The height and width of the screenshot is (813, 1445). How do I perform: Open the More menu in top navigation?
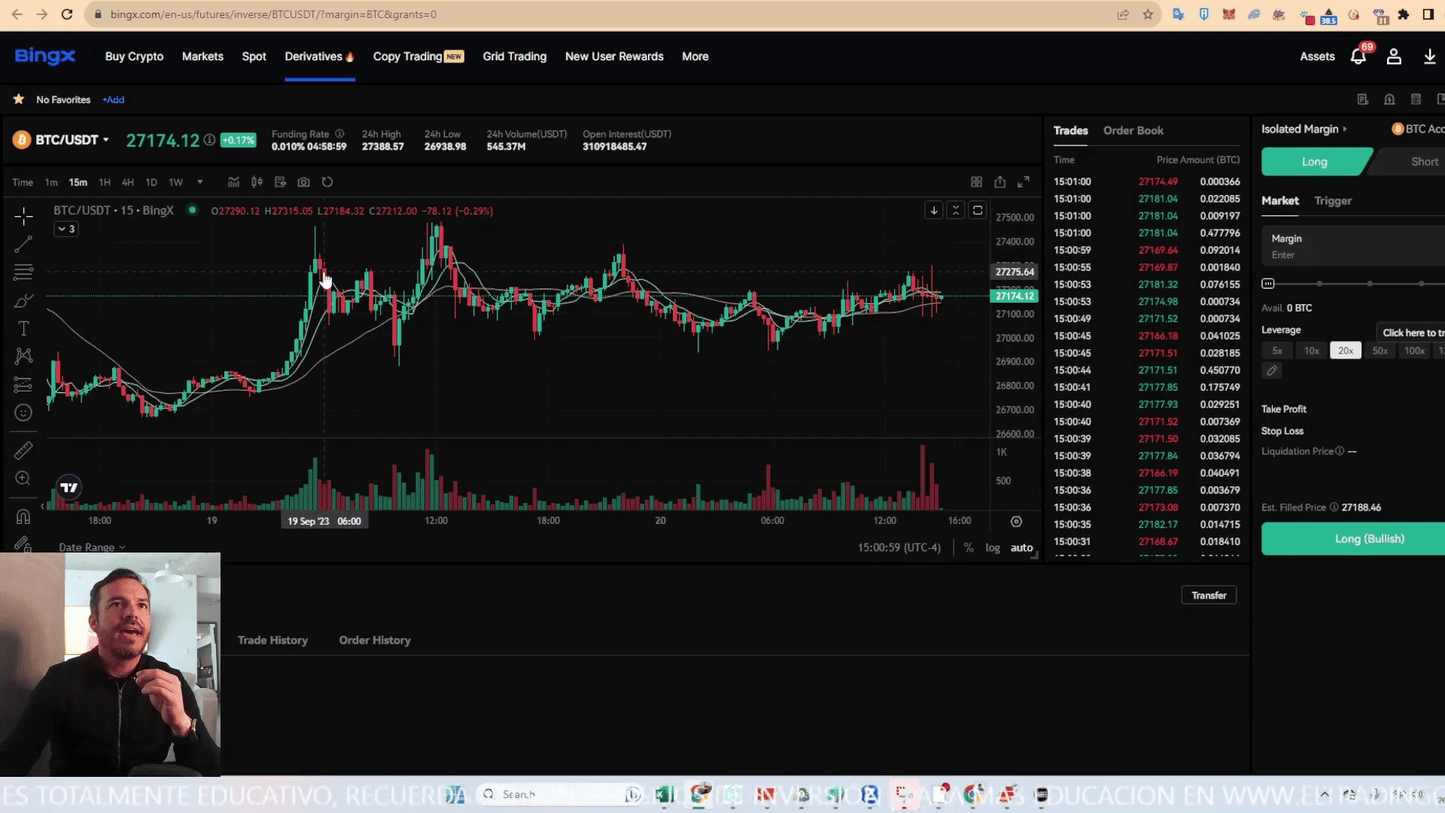click(x=695, y=56)
